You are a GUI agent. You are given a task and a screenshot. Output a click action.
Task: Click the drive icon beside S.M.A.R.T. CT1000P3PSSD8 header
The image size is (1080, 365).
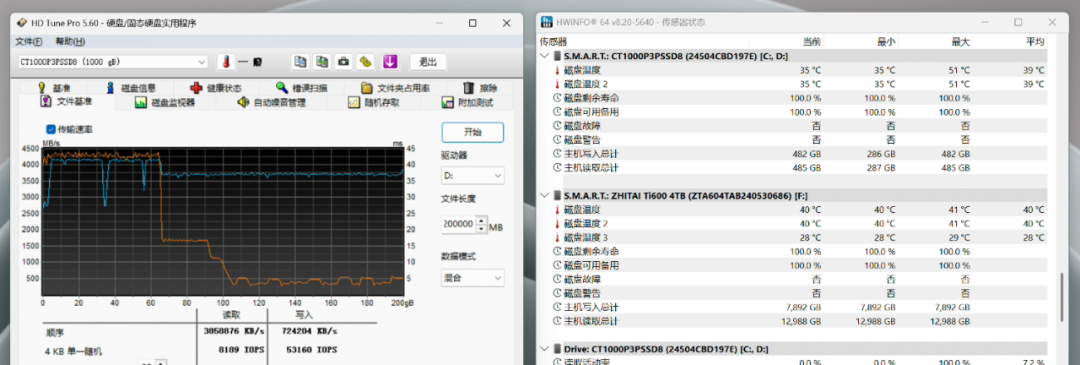pyautogui.click(x=557, y=56)
